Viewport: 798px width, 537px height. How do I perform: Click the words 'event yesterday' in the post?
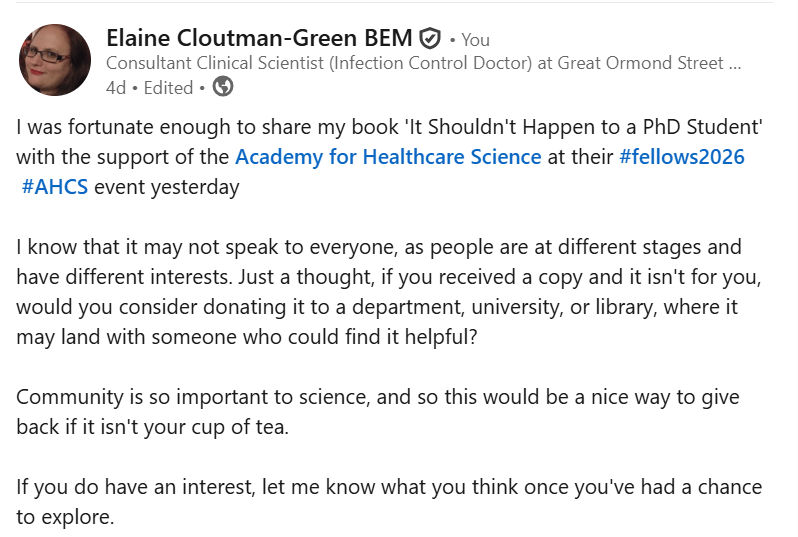(x=167, y=187)
